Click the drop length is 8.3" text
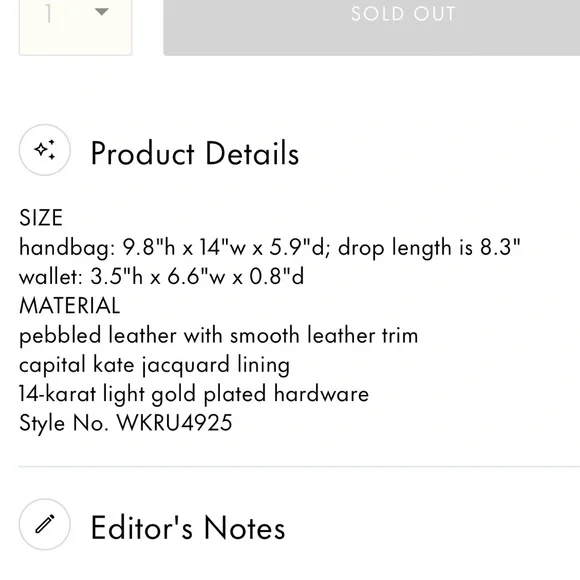This screenshot has height=580, width=580. (429, 247)
